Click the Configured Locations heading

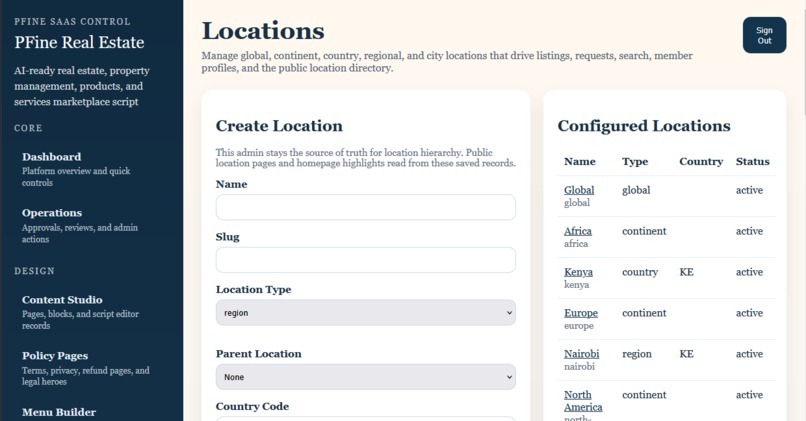coord(644,126)
